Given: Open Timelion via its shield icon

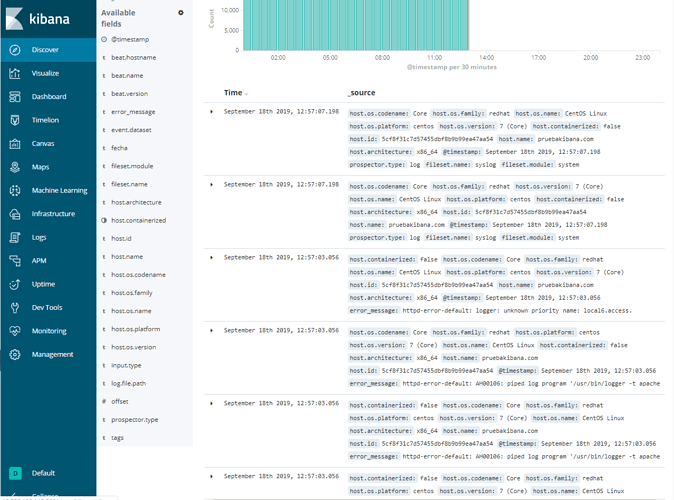Looking at the screenshot, I should pos(15,120).
